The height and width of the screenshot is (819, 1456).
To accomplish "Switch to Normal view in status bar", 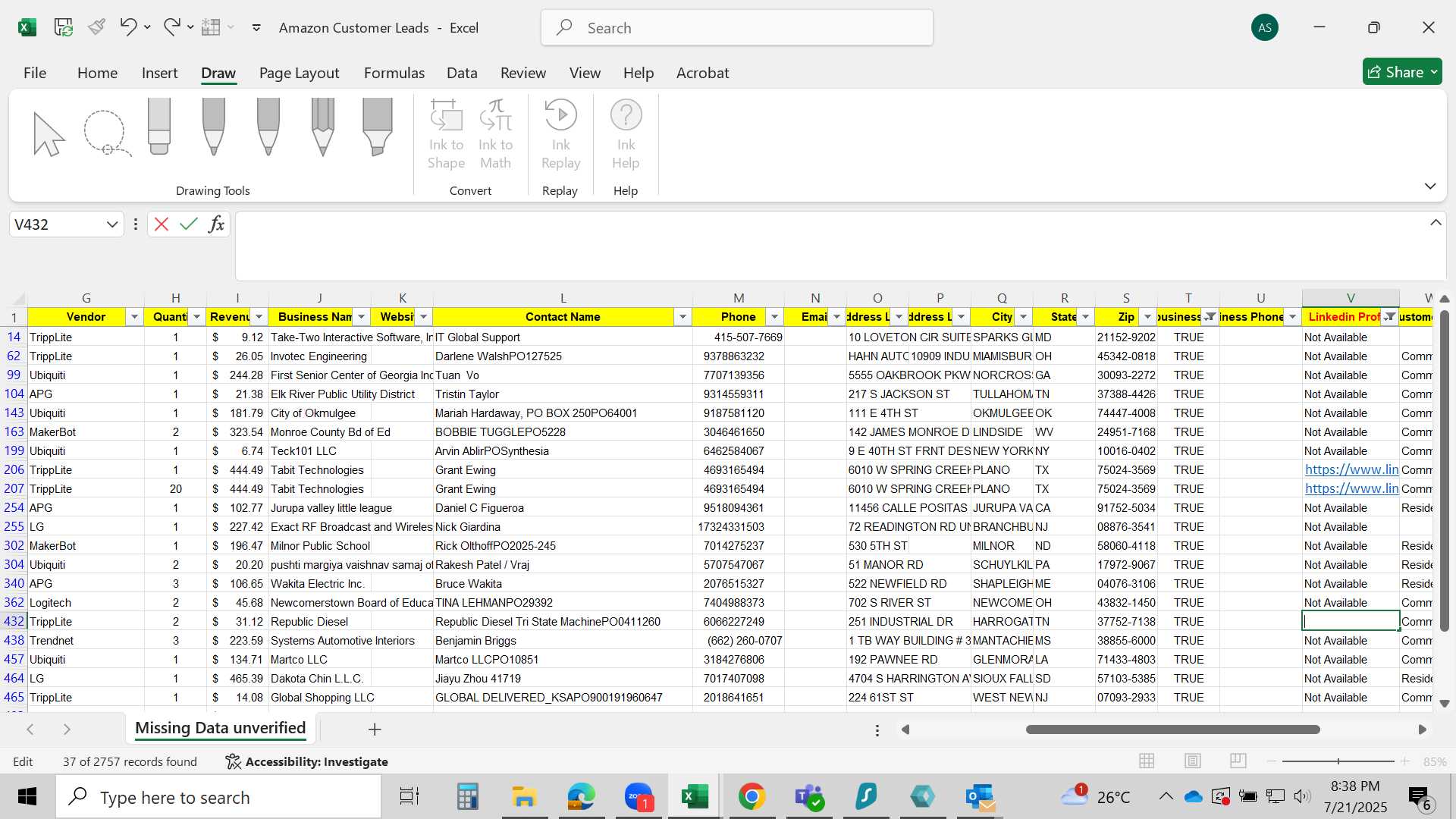I will click(x=1147, y=761).
